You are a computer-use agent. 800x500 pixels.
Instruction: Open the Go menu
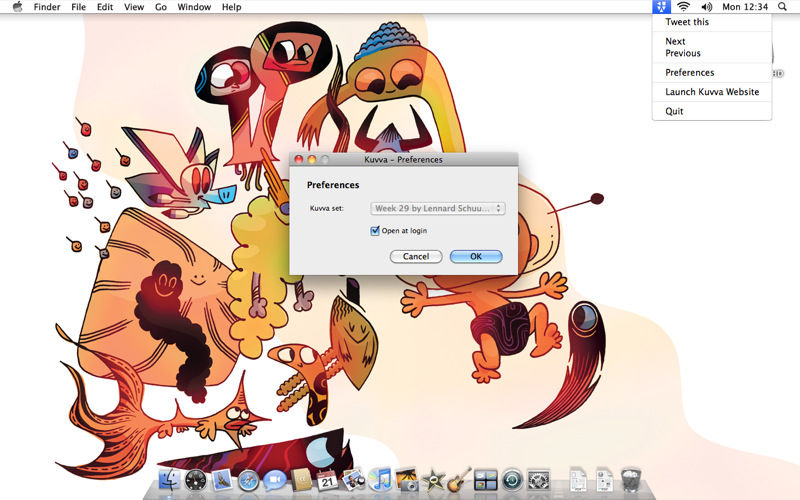[x=161, y=7]
